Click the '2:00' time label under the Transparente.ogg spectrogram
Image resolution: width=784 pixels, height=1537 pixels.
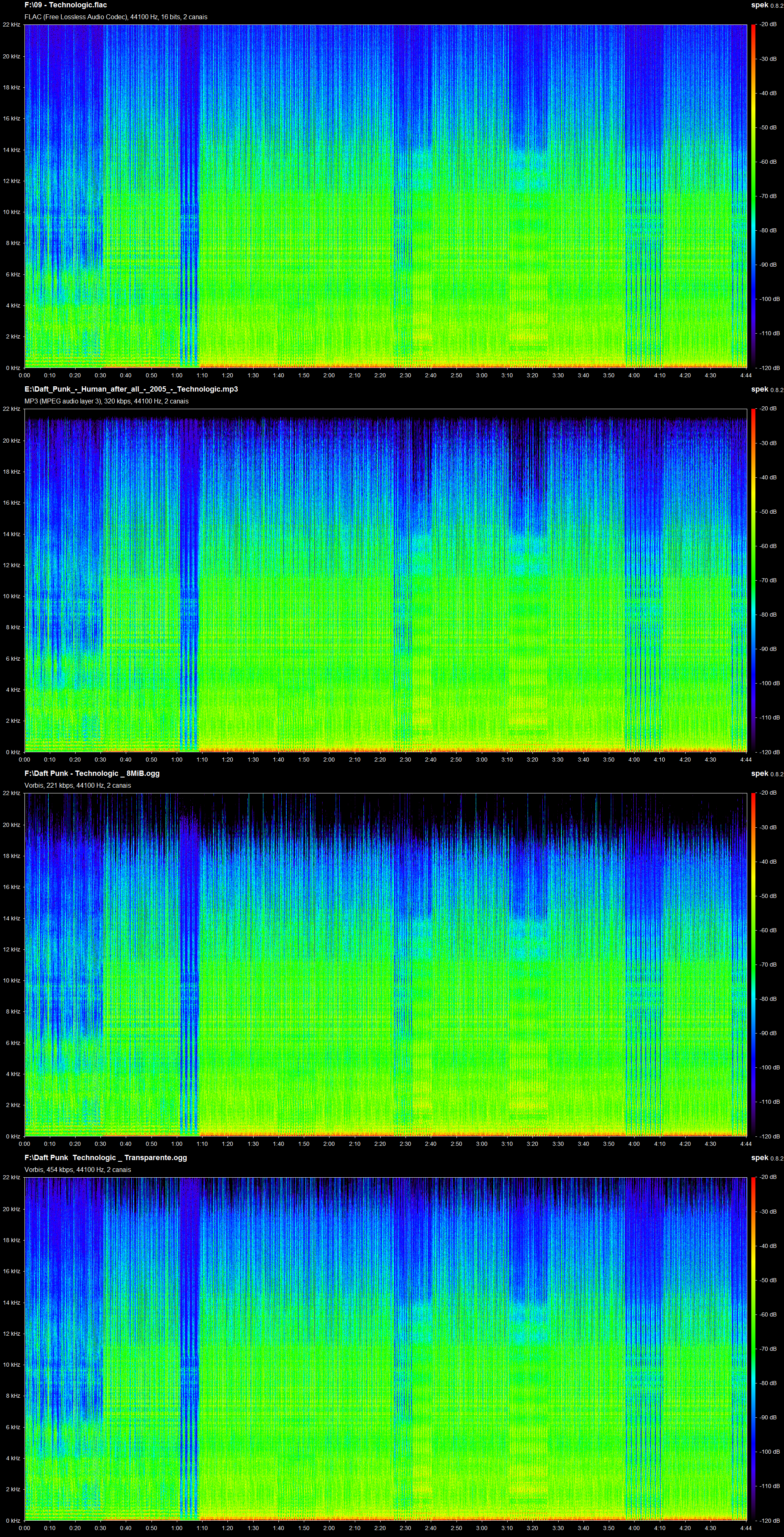click(x=329, y=1528)
